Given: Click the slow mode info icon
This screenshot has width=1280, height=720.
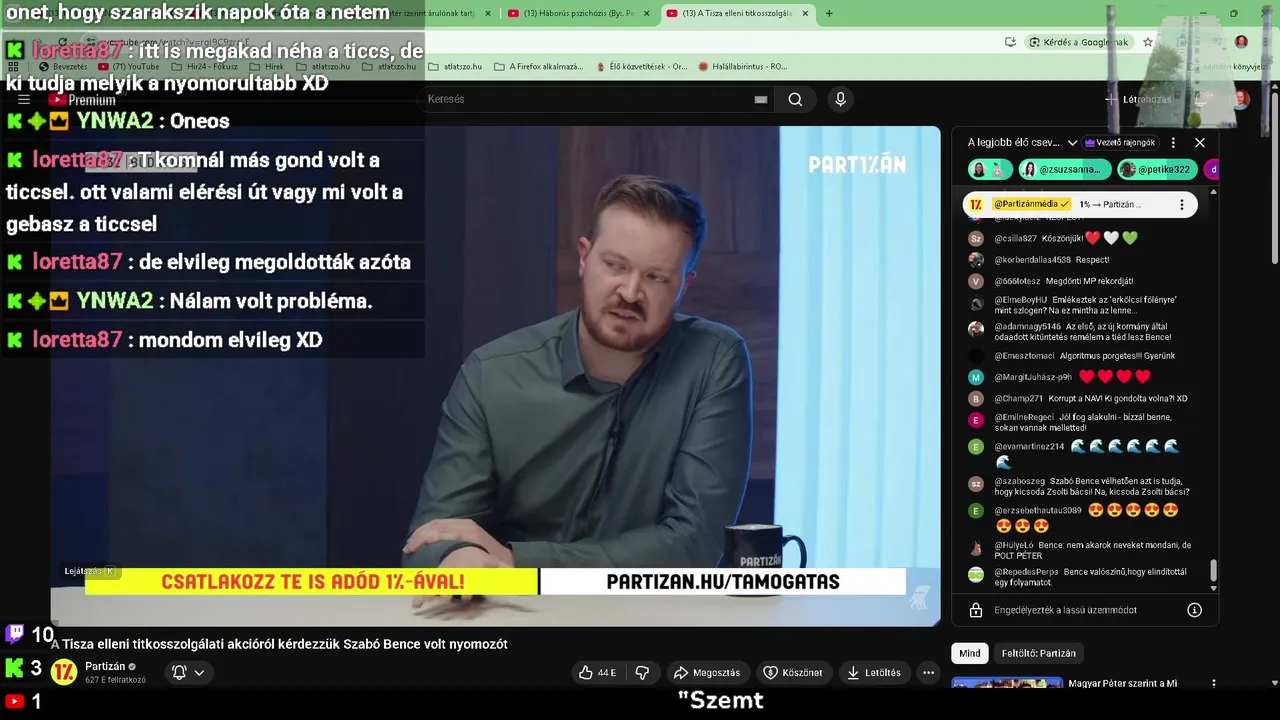Looking at the screenshot, I should [1194, 610].
